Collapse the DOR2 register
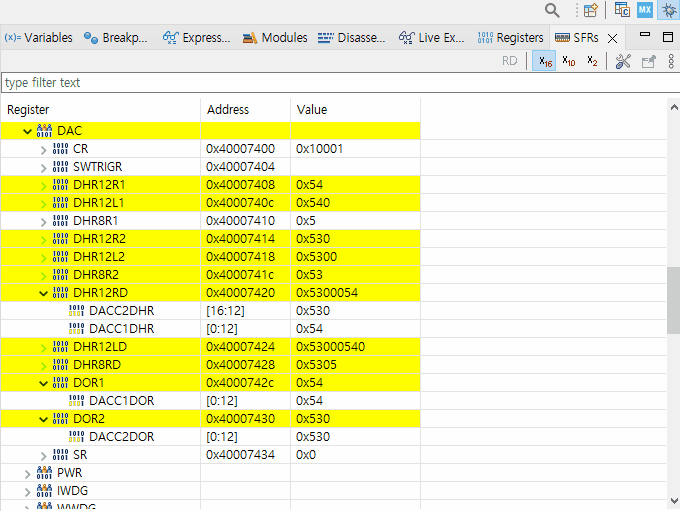 click(43, 419)
